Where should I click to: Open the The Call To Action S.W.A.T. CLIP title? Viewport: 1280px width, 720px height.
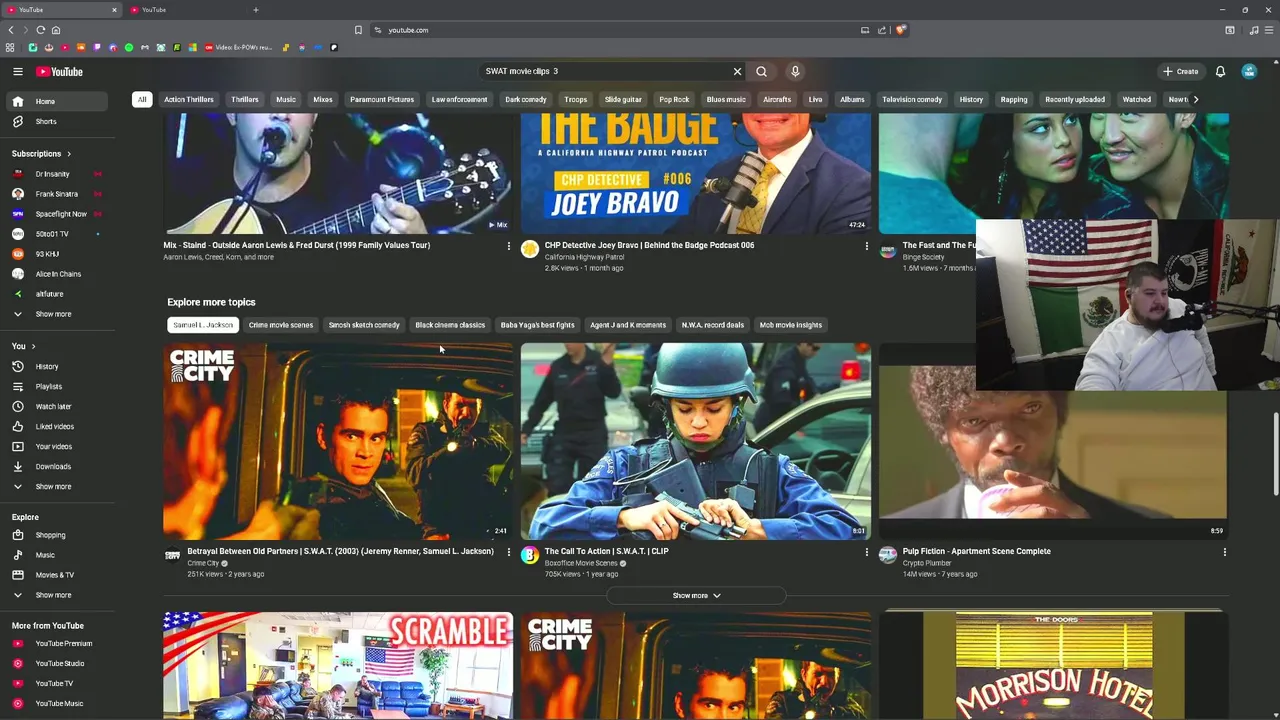606,551
